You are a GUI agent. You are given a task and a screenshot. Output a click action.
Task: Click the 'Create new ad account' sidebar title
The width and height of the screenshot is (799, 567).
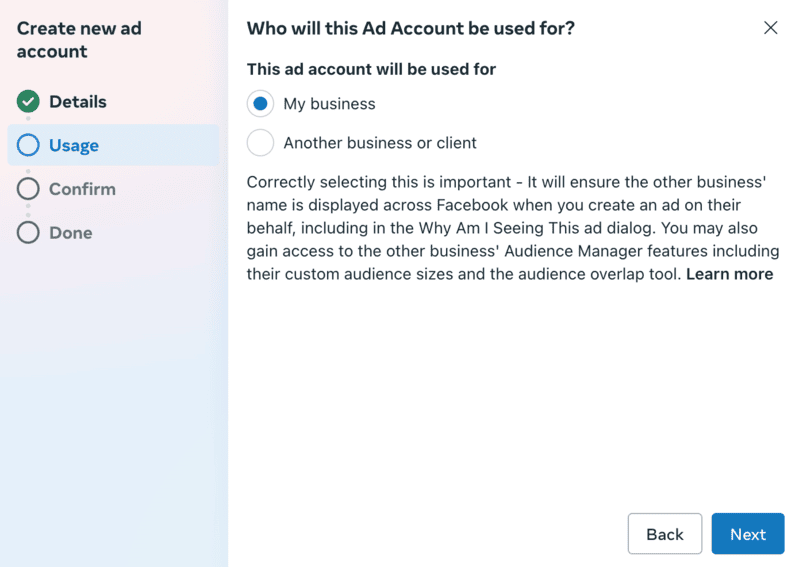tap(79, 40)
